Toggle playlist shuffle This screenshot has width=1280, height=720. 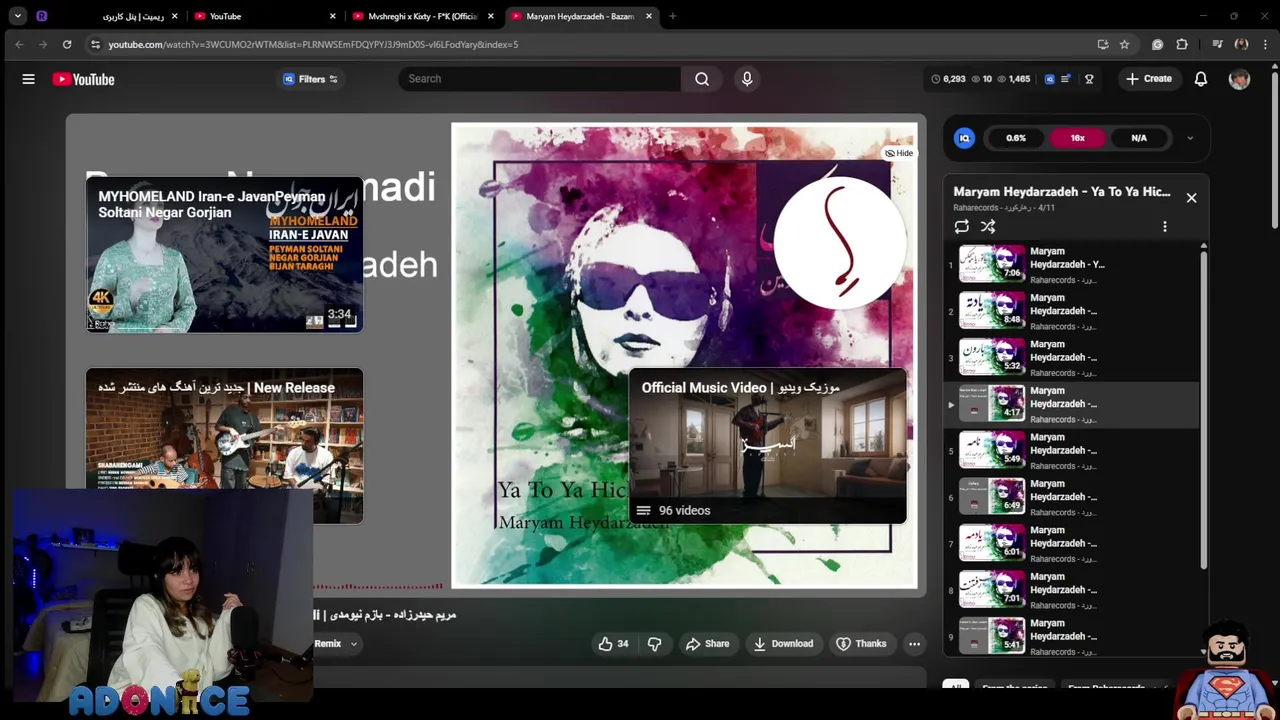point(988,227)
